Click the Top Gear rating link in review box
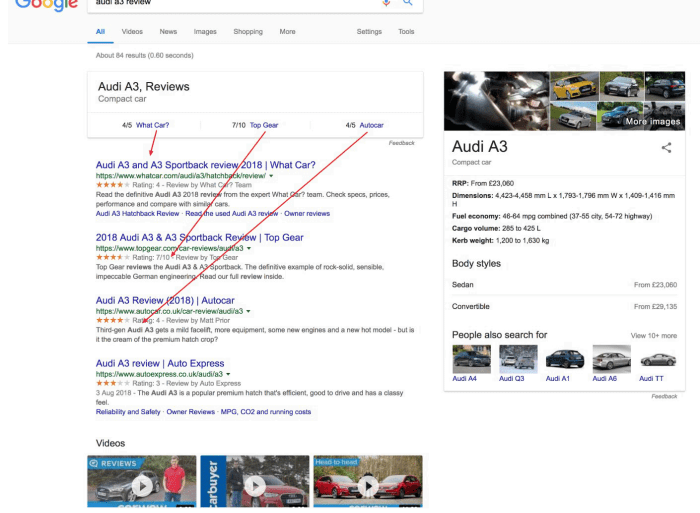 pos(264,125)
